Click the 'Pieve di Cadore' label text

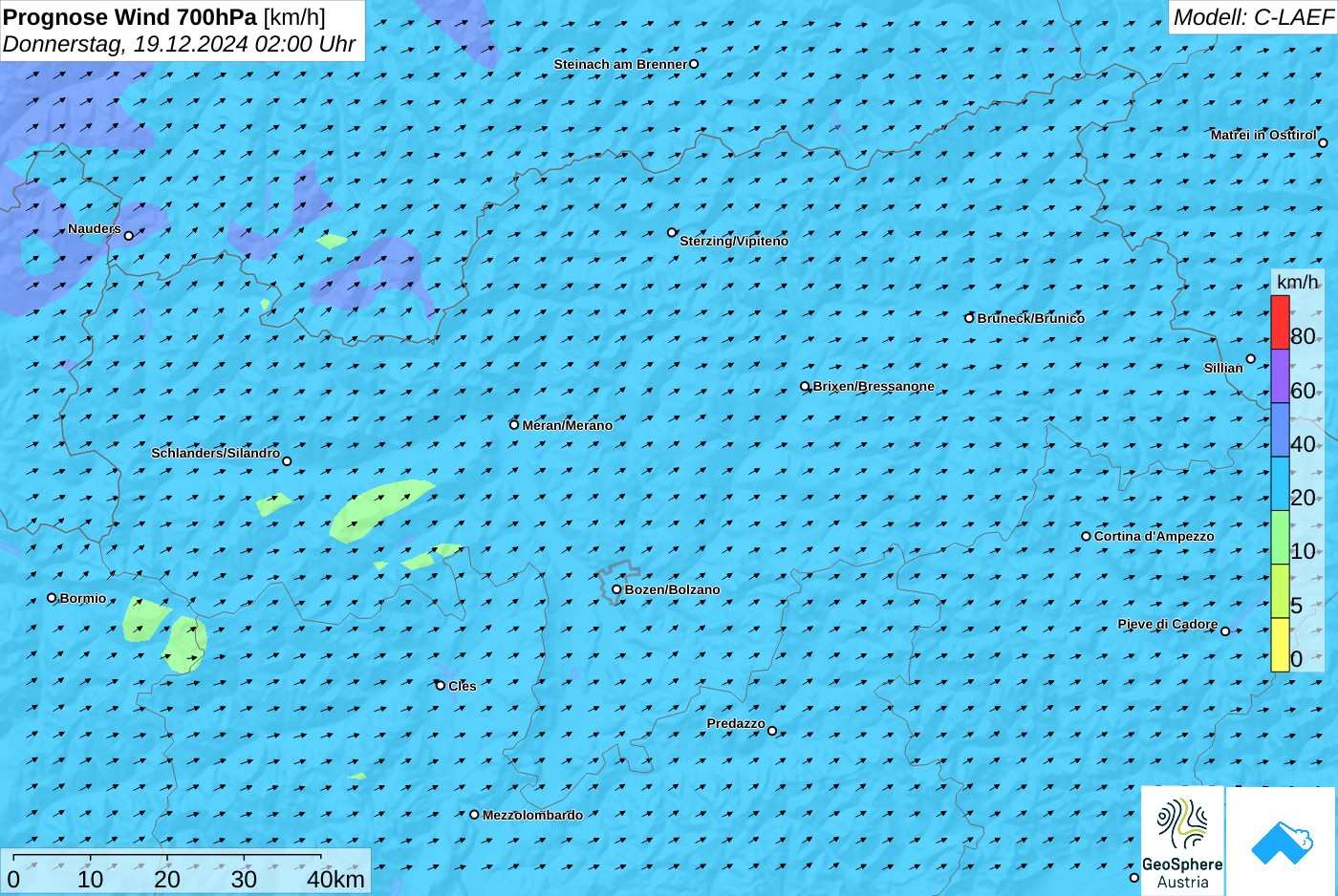pyautogui.click(x=1168, y=624)
